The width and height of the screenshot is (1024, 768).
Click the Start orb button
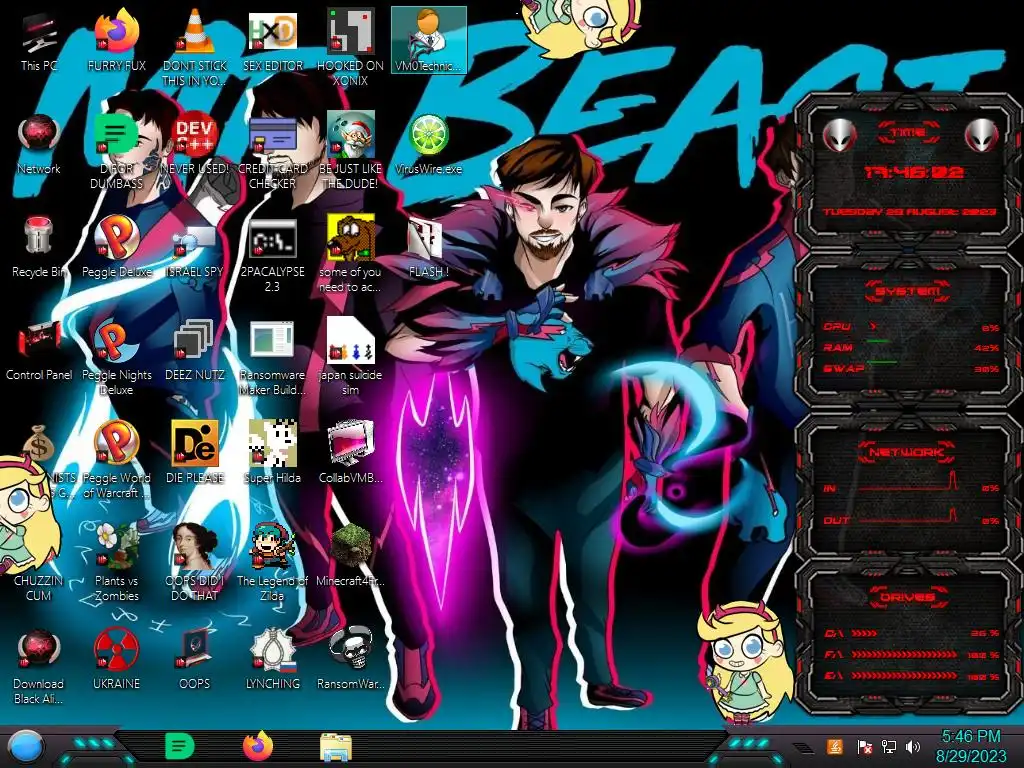(x=25, y=747)
